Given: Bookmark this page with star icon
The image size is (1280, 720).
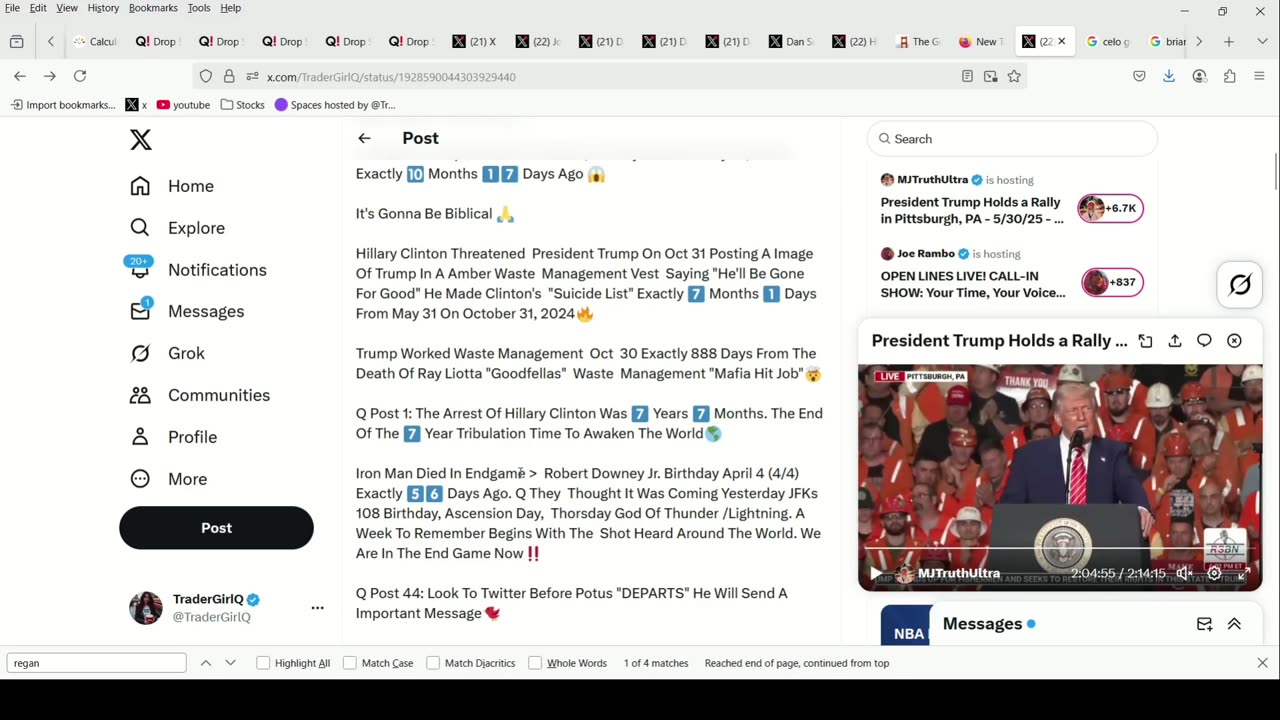Looking at the screenshot, I should 1014,76.
